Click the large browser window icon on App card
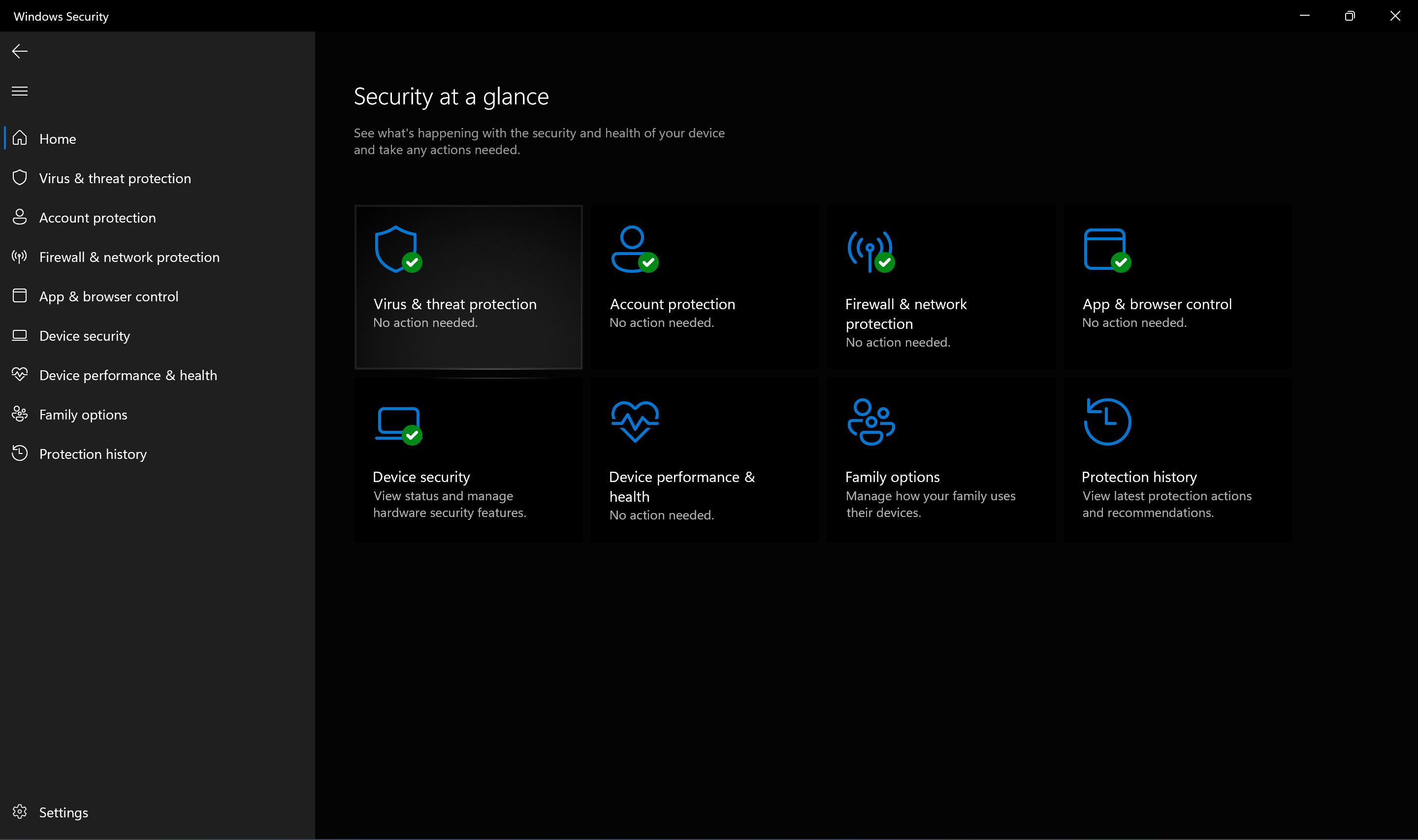This screenshot has height=840, width=1418. pyautogui.click(x=1107, y=250)
